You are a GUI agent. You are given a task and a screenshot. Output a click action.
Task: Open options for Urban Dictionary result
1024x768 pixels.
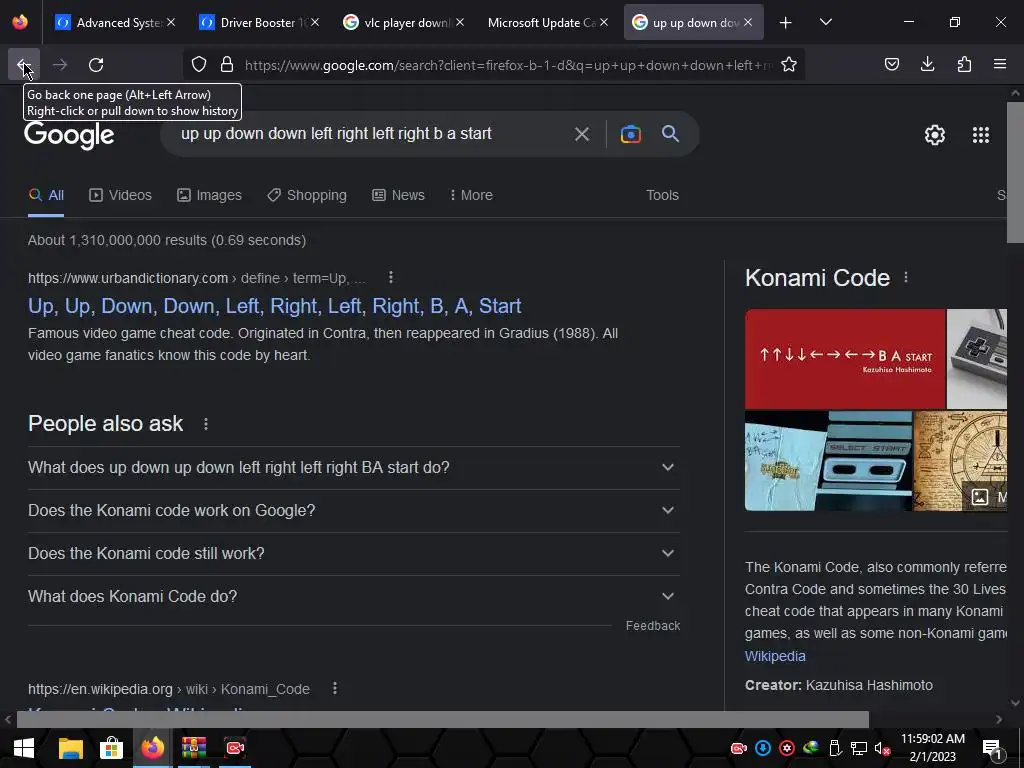[x=391, y=278]
